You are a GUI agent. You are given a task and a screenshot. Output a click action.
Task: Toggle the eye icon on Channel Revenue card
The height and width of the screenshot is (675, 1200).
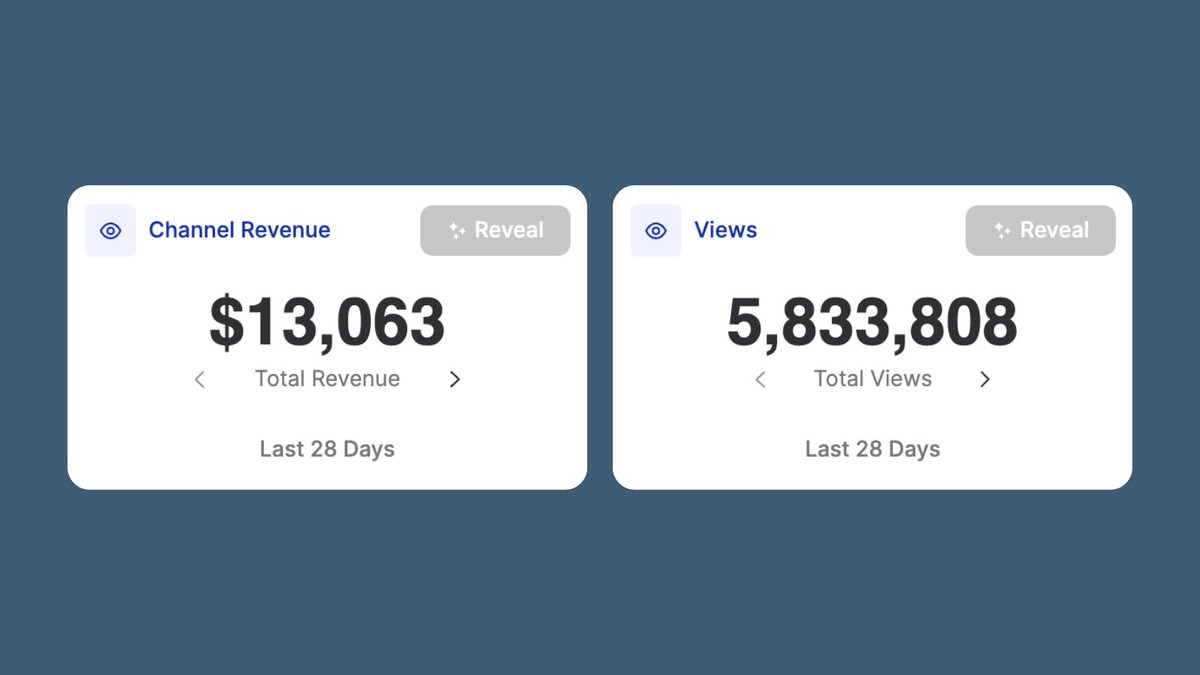[x=110, y=231]
